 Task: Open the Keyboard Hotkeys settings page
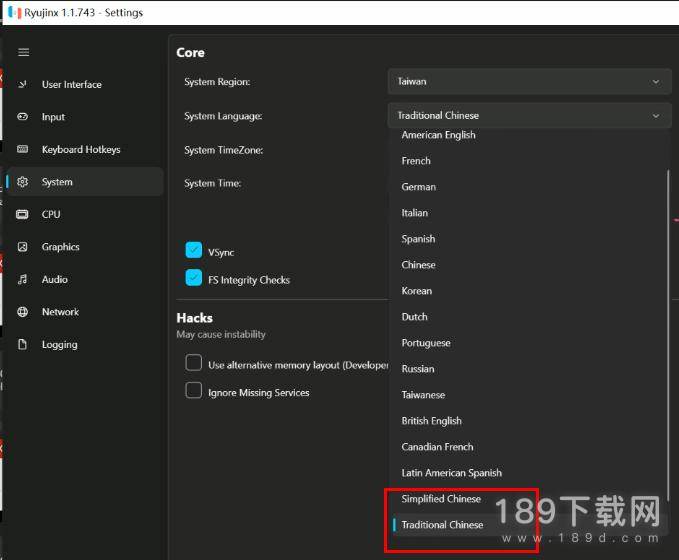pos(85,149)
